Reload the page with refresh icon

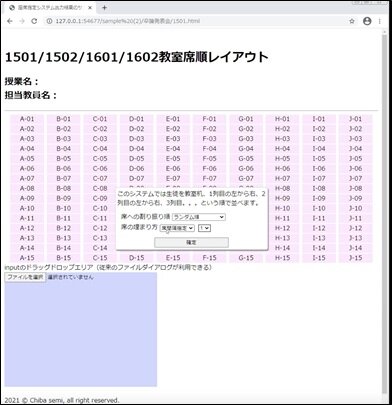[x=34, y=21]
